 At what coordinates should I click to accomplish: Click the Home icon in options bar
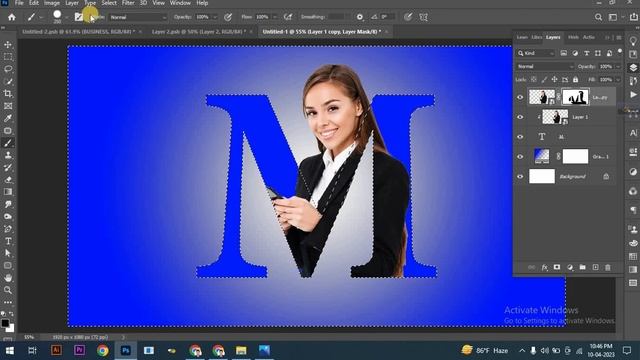(x=12, y=17)
